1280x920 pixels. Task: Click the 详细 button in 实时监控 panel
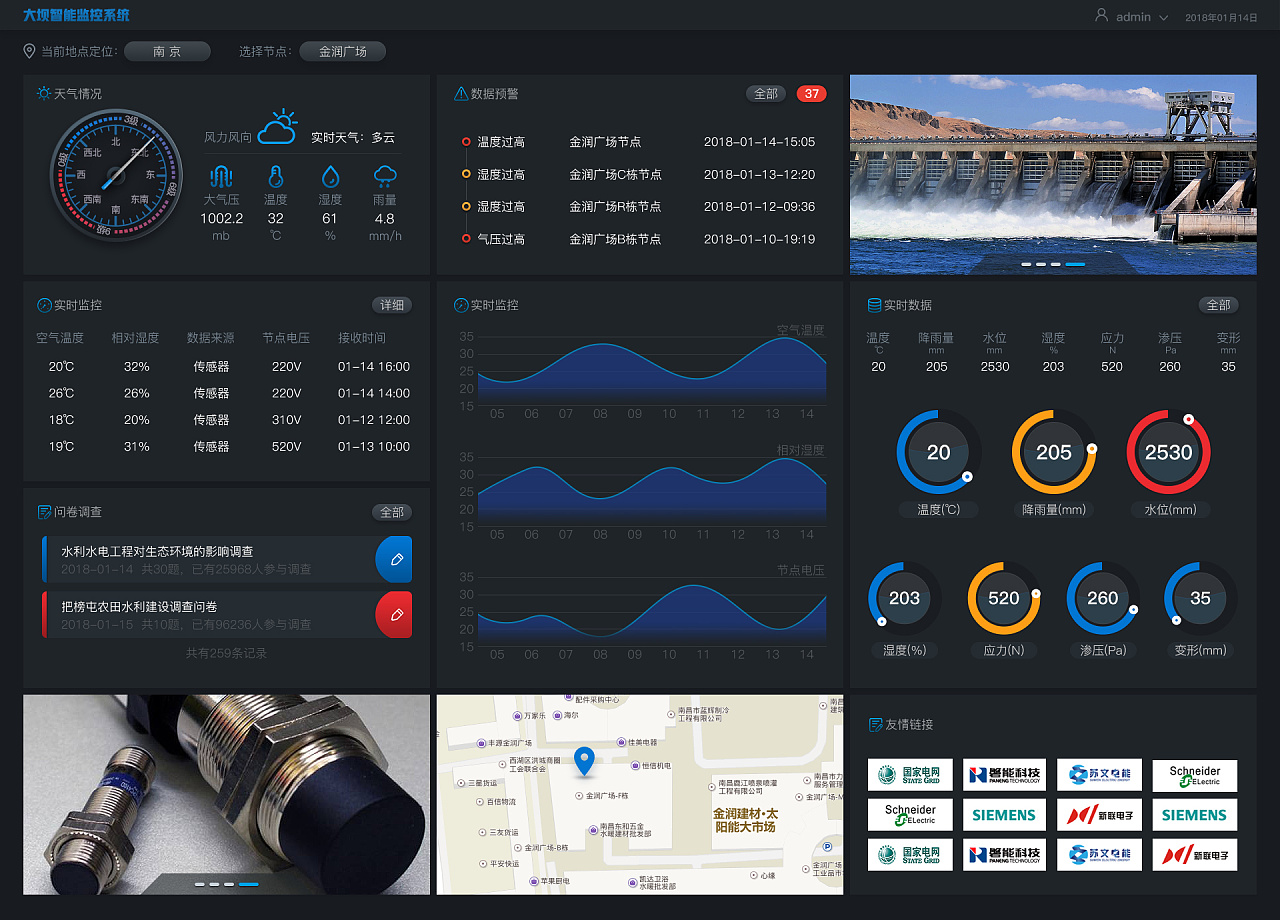click(392, 305)
